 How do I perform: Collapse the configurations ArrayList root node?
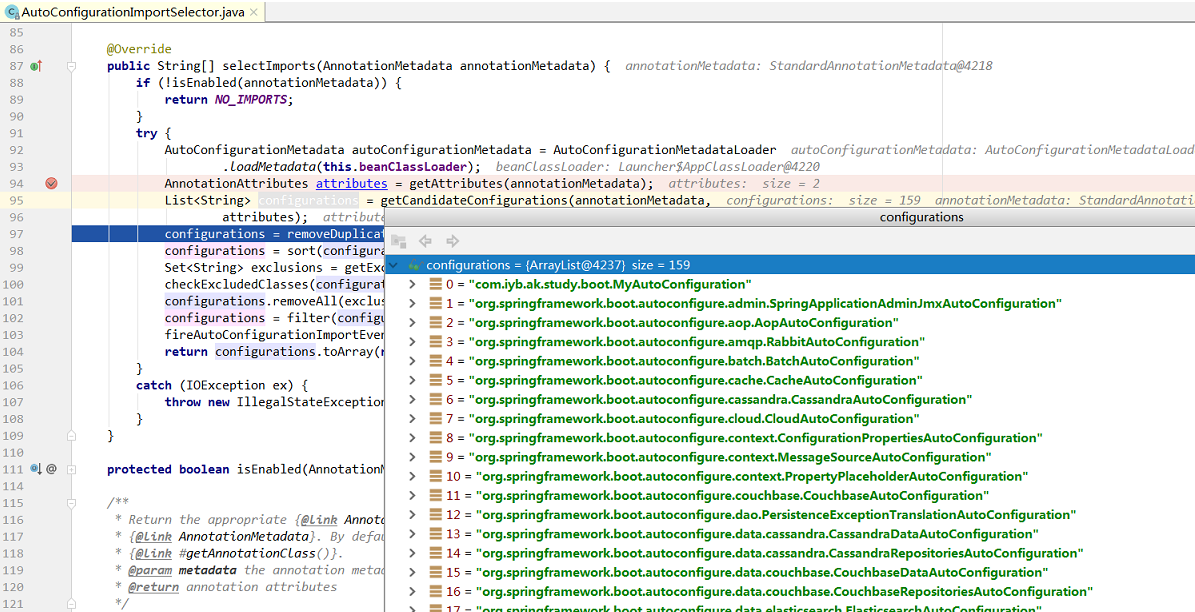[x=395, y=265]
